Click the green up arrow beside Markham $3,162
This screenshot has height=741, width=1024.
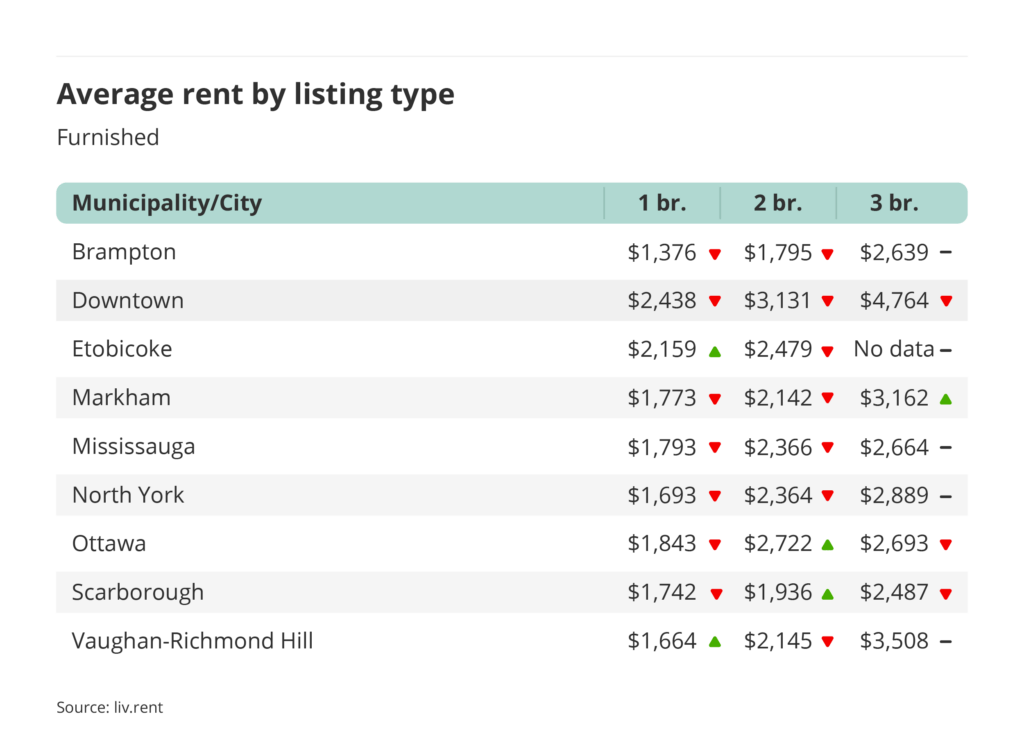pyautogui.click(x=946, y=399)
